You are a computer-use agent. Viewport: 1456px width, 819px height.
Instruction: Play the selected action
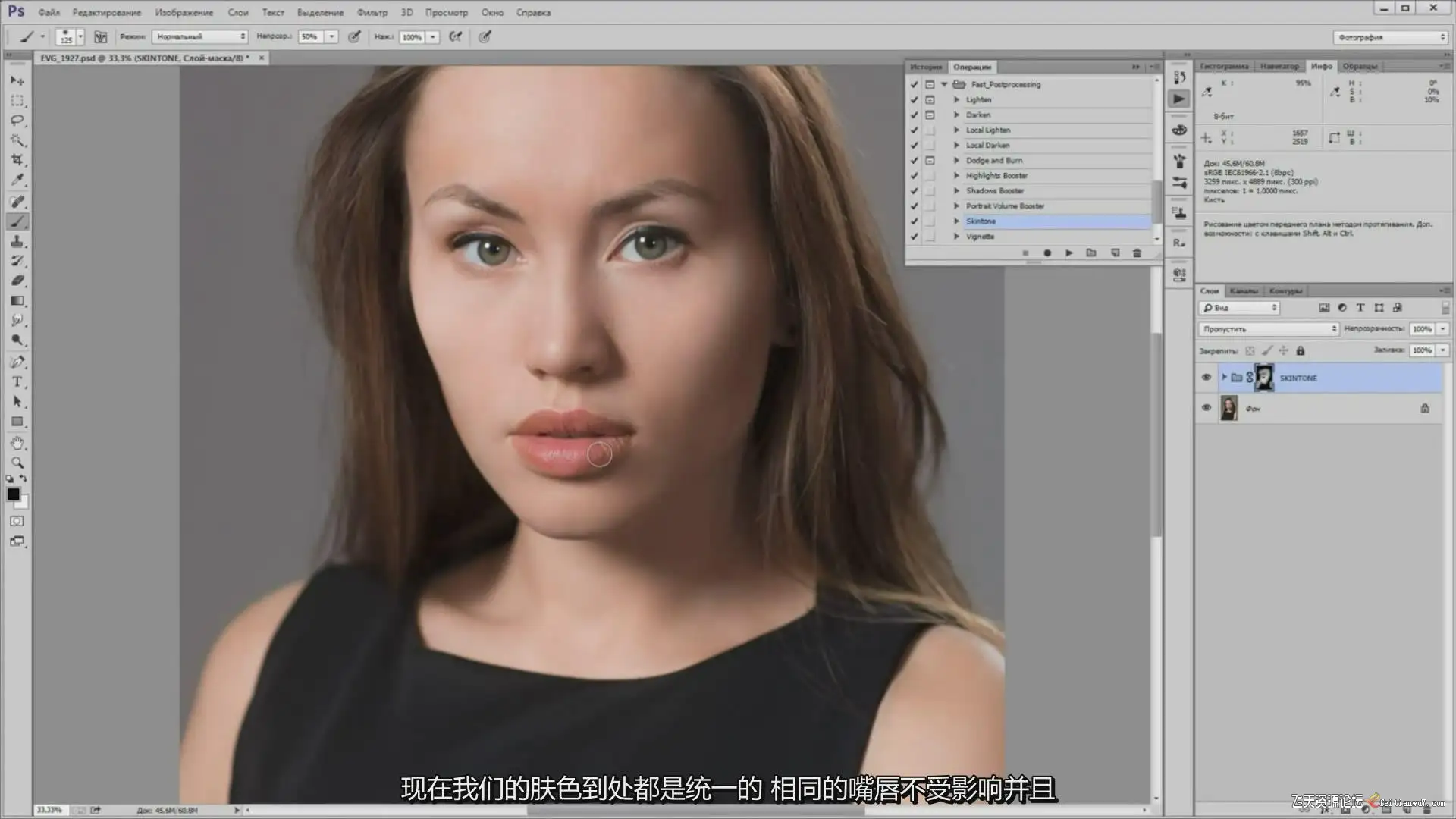pyautogui.click(x=1068, y=253)
